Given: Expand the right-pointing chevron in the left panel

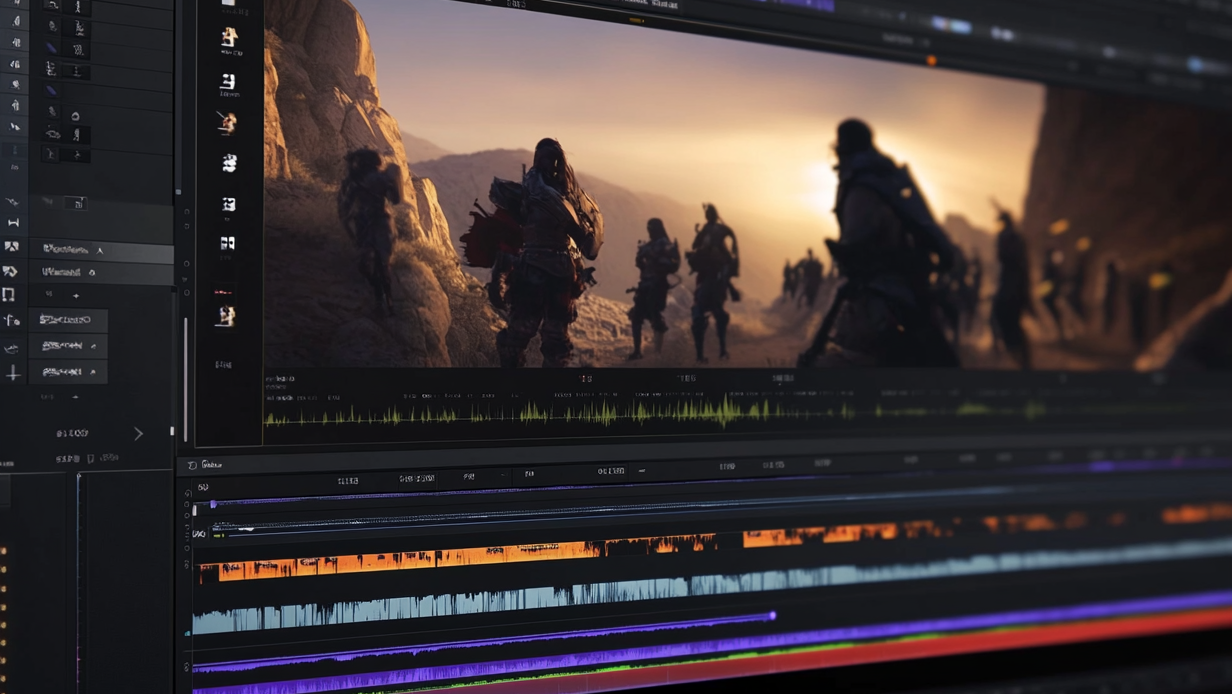Looking at the screenshot, I should 138,433.
